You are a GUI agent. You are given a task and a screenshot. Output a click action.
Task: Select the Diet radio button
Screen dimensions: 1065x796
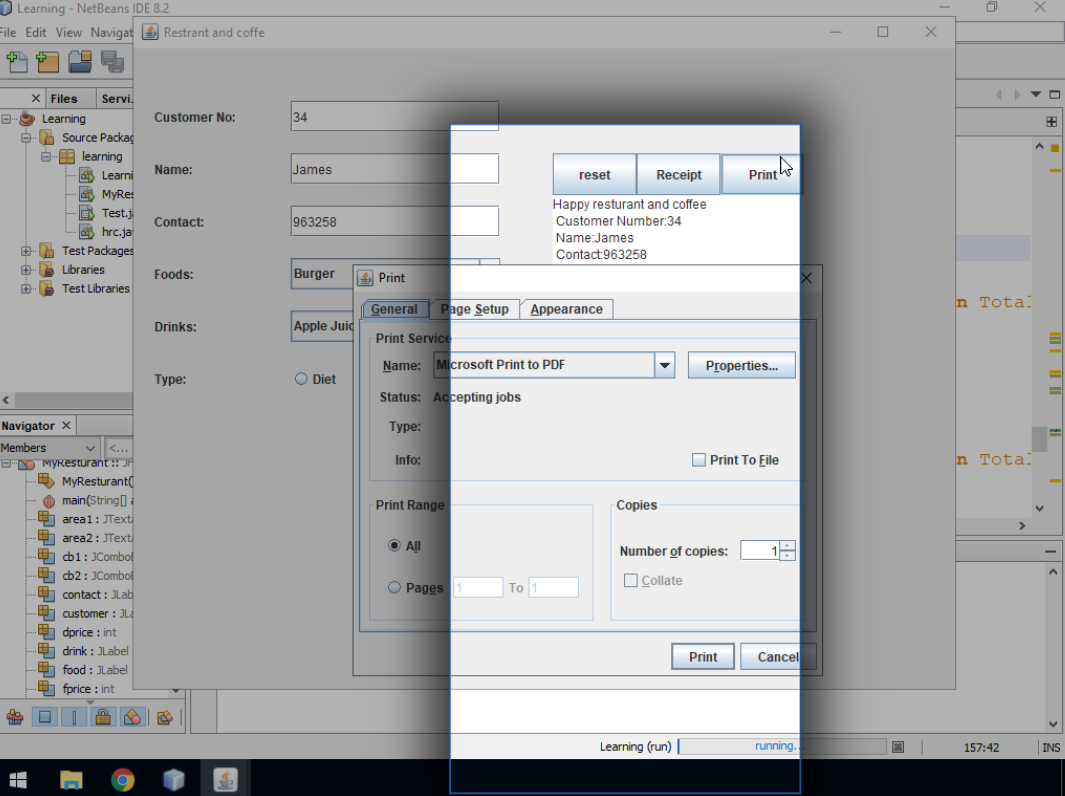(x=301, y=379)
